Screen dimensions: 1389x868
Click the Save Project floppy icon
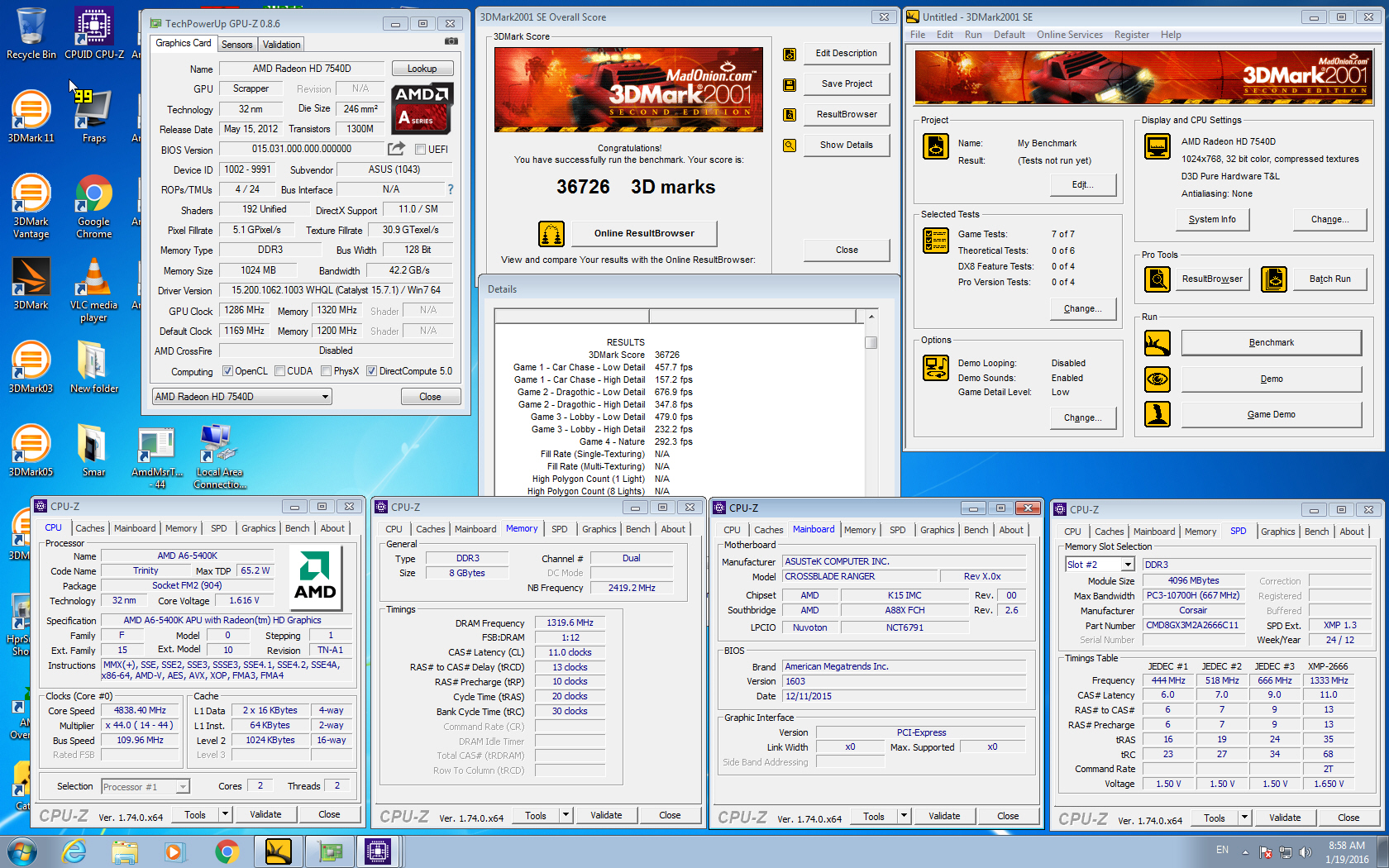coord(790,84)
